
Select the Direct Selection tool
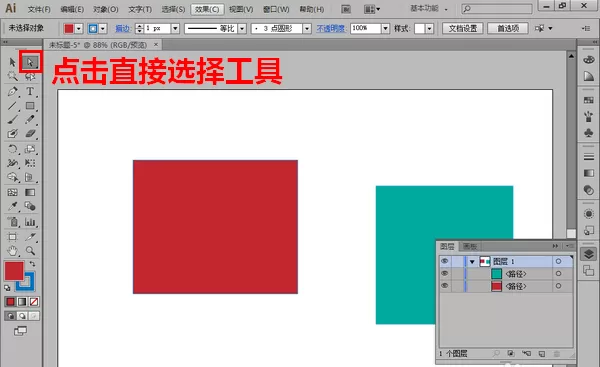(x=30, y=62)
